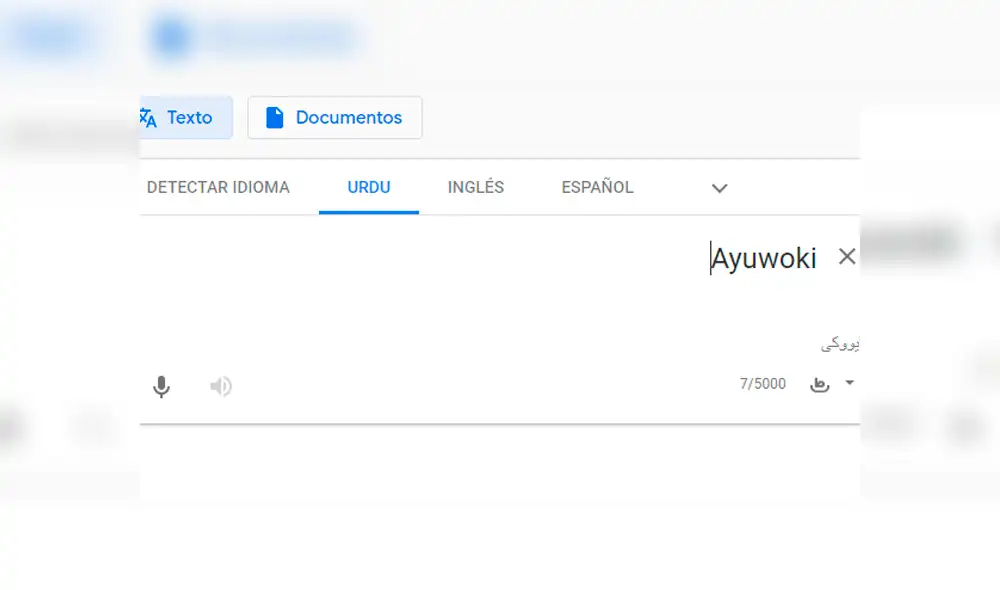Select the speaker icon to listen to text
This screenshot has height=590, width=1000.
coord(220,386)
